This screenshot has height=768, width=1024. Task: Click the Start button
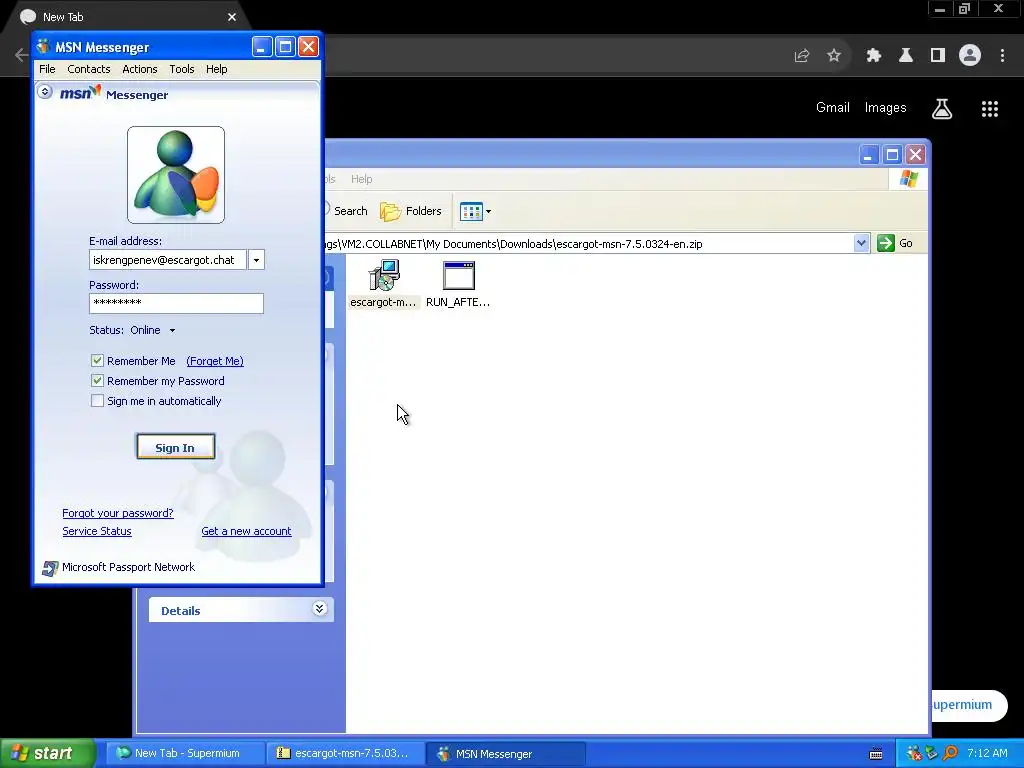[x=48, y=754]
